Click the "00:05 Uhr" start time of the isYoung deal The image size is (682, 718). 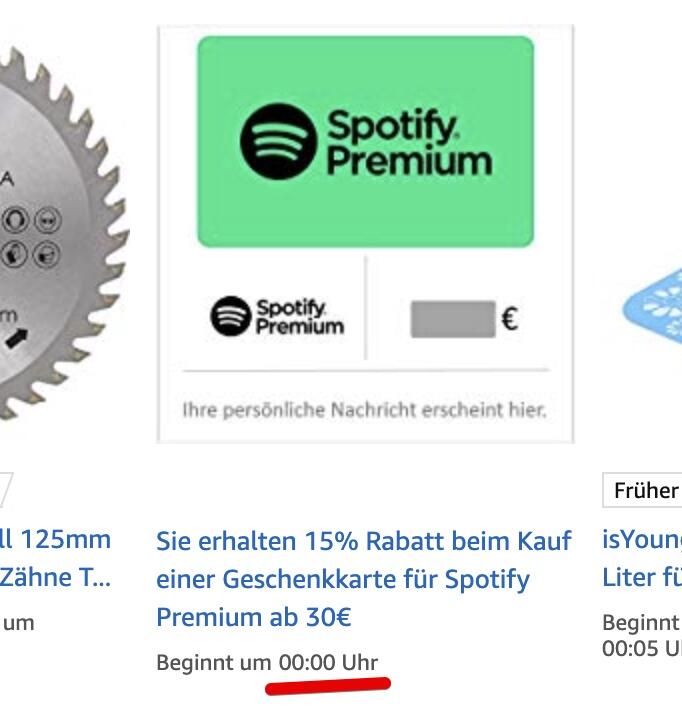(x=641, y=648)
